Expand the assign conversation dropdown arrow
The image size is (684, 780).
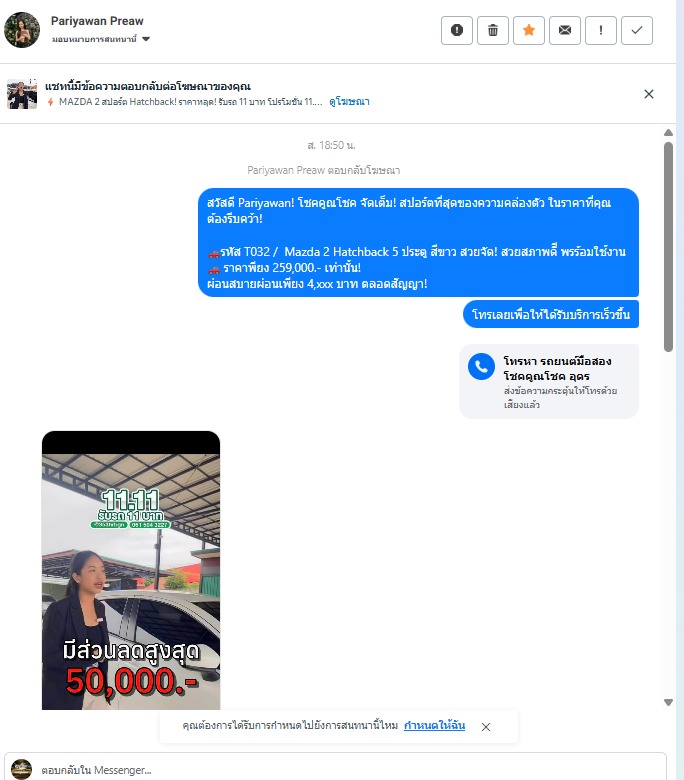coord(146,39)
